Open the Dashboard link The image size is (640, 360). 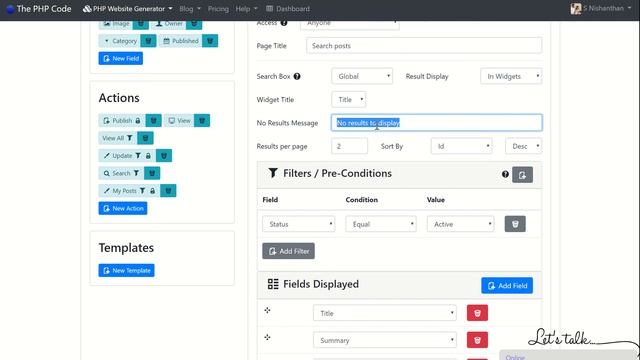click(288, 9)
